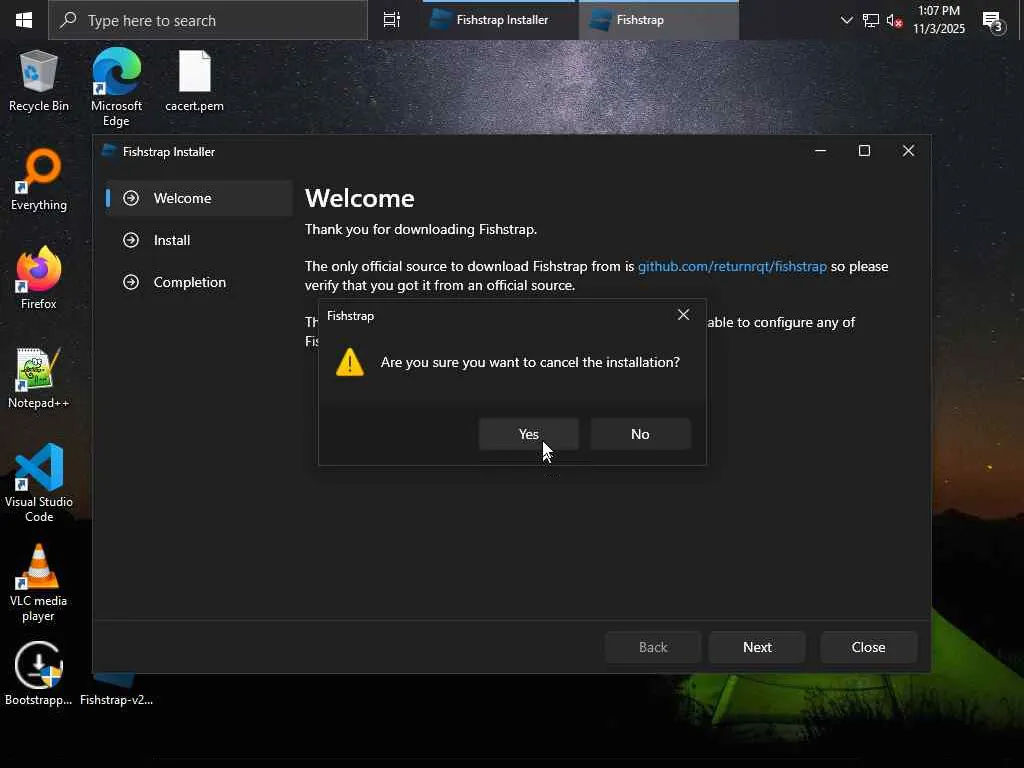Image resolution: width=1024 pixels, height=768 pixels.
Task: Select the yellow warning icon in dialog
Action: 349,362
